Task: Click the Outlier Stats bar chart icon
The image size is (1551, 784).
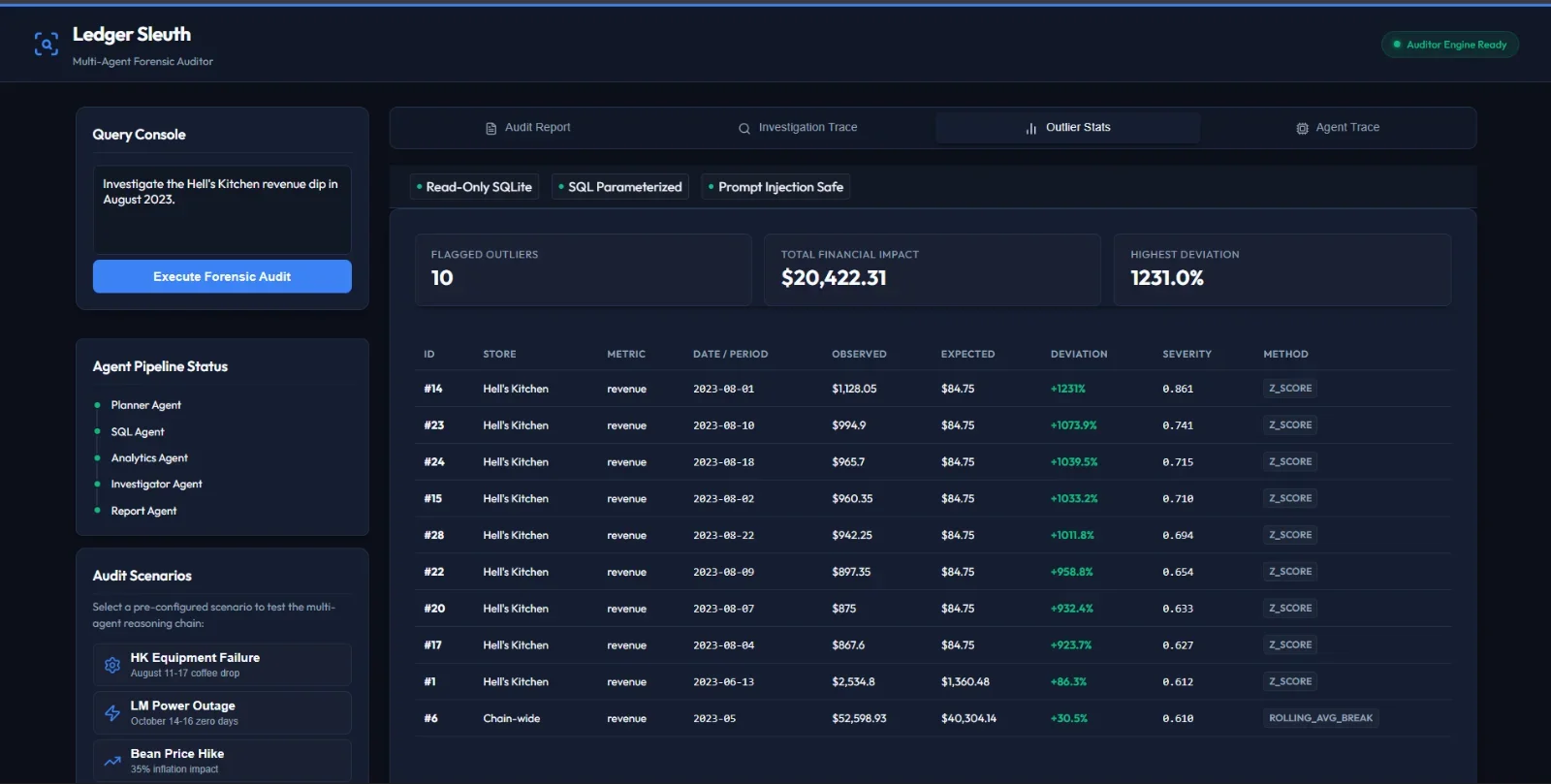Action: (x=1031, y=128)
